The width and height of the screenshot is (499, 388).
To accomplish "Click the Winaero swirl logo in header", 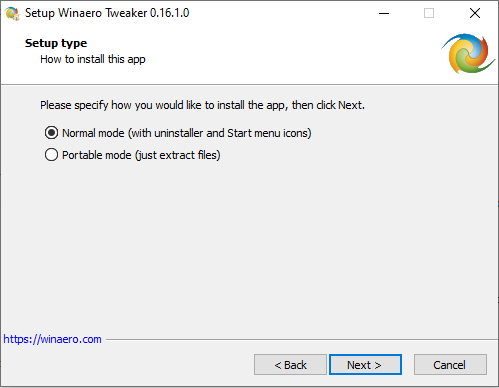I will (x=468, y=53).
